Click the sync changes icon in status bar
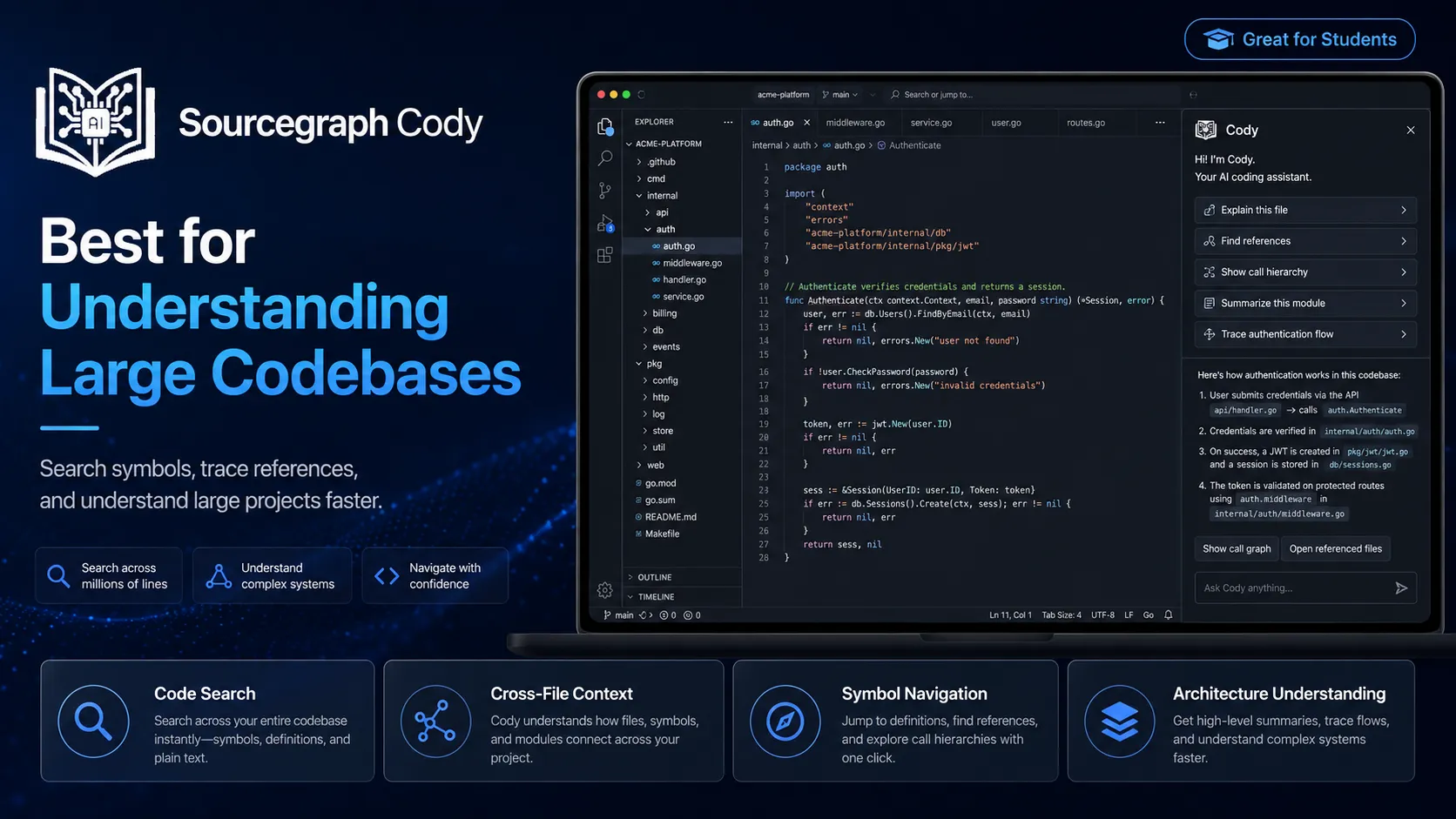The width and height of the screenshot is (1456, 819). (x=645, y=615)
